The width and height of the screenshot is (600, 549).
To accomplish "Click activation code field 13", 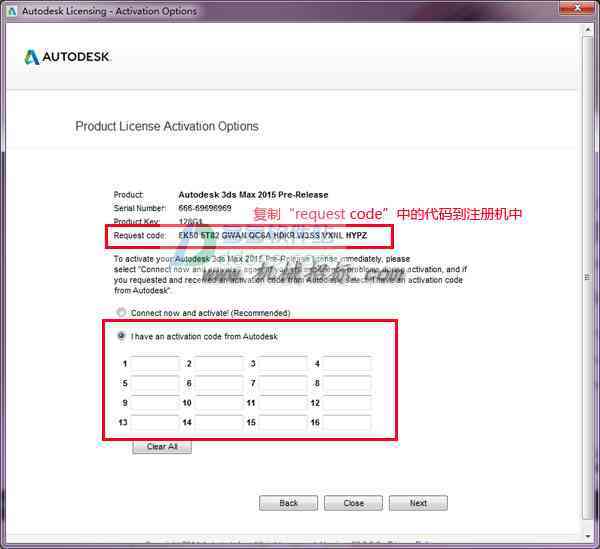I will click(155, 422).
